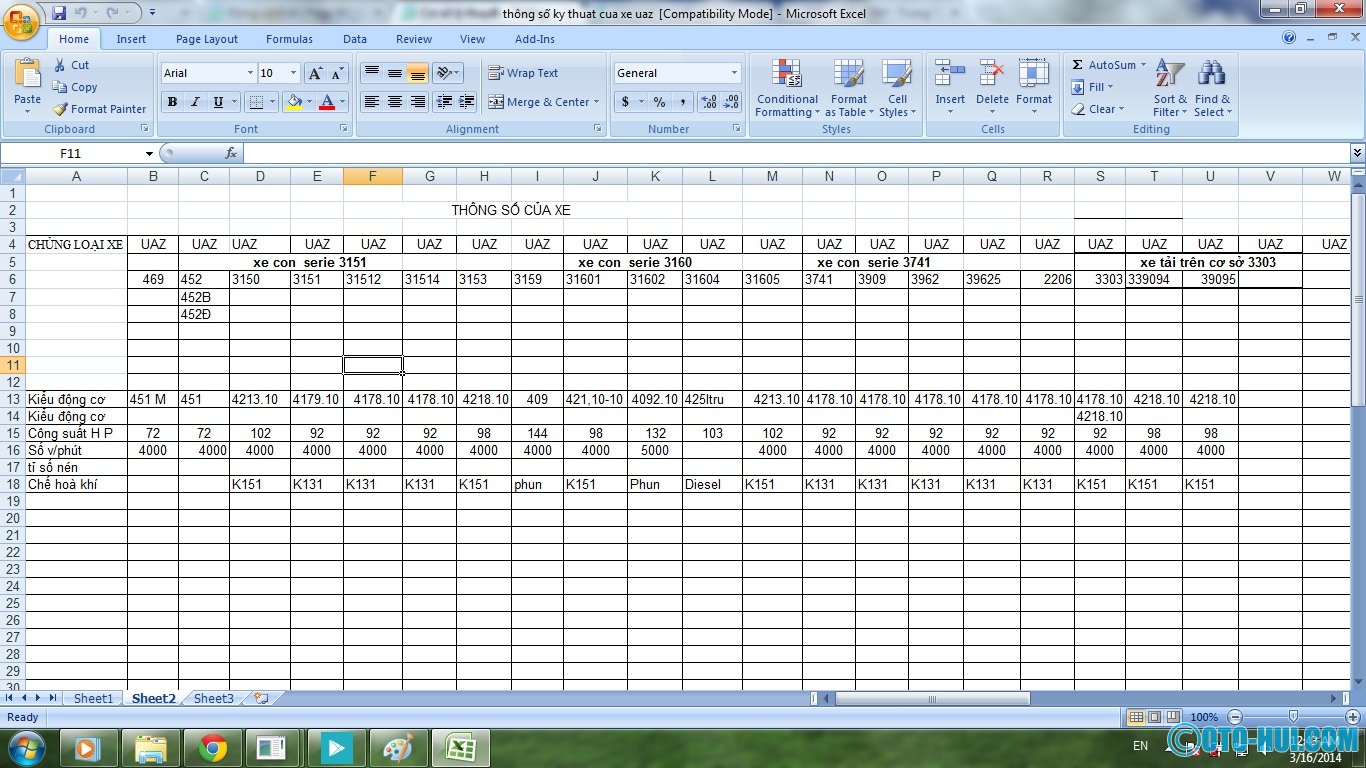Open the Merge & Center dropdown arrow
The height and width of the screenshot is (768, 1366).
[x=596, y=102]
